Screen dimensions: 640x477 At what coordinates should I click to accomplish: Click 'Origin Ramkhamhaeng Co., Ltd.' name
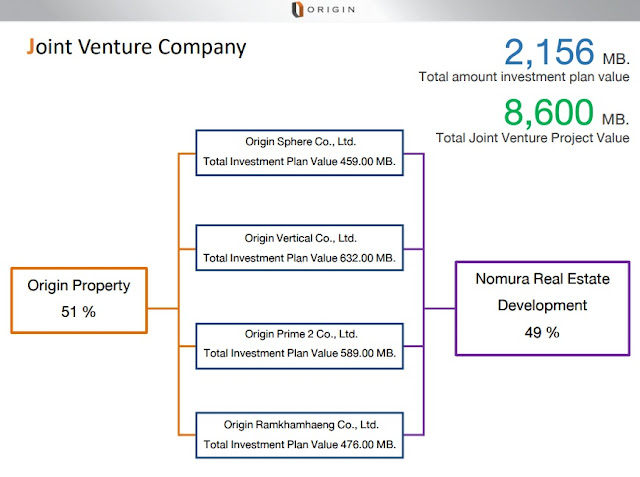(x=301, y=425)
